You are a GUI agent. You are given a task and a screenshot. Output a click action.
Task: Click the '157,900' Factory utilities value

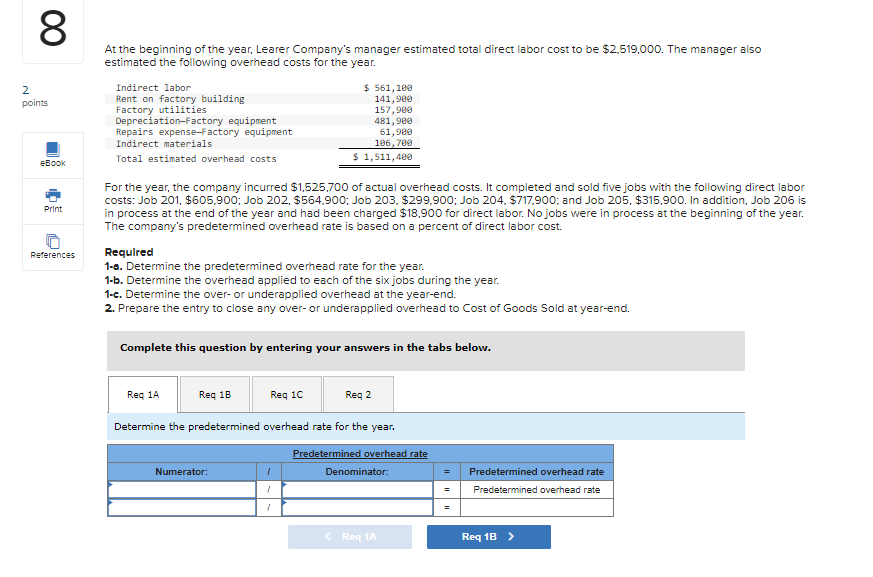(x=393, y=110)
